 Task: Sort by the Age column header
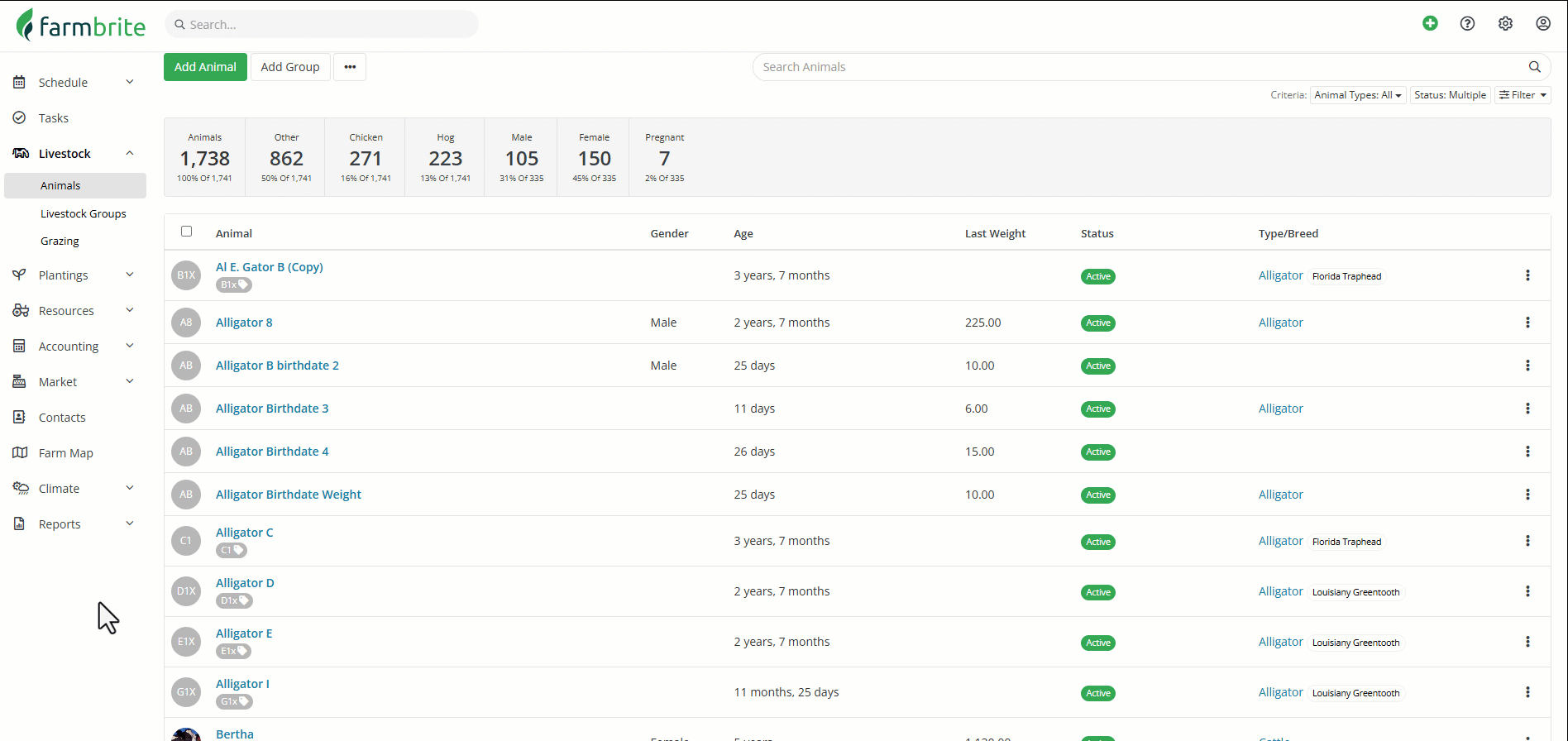(743, 233)
